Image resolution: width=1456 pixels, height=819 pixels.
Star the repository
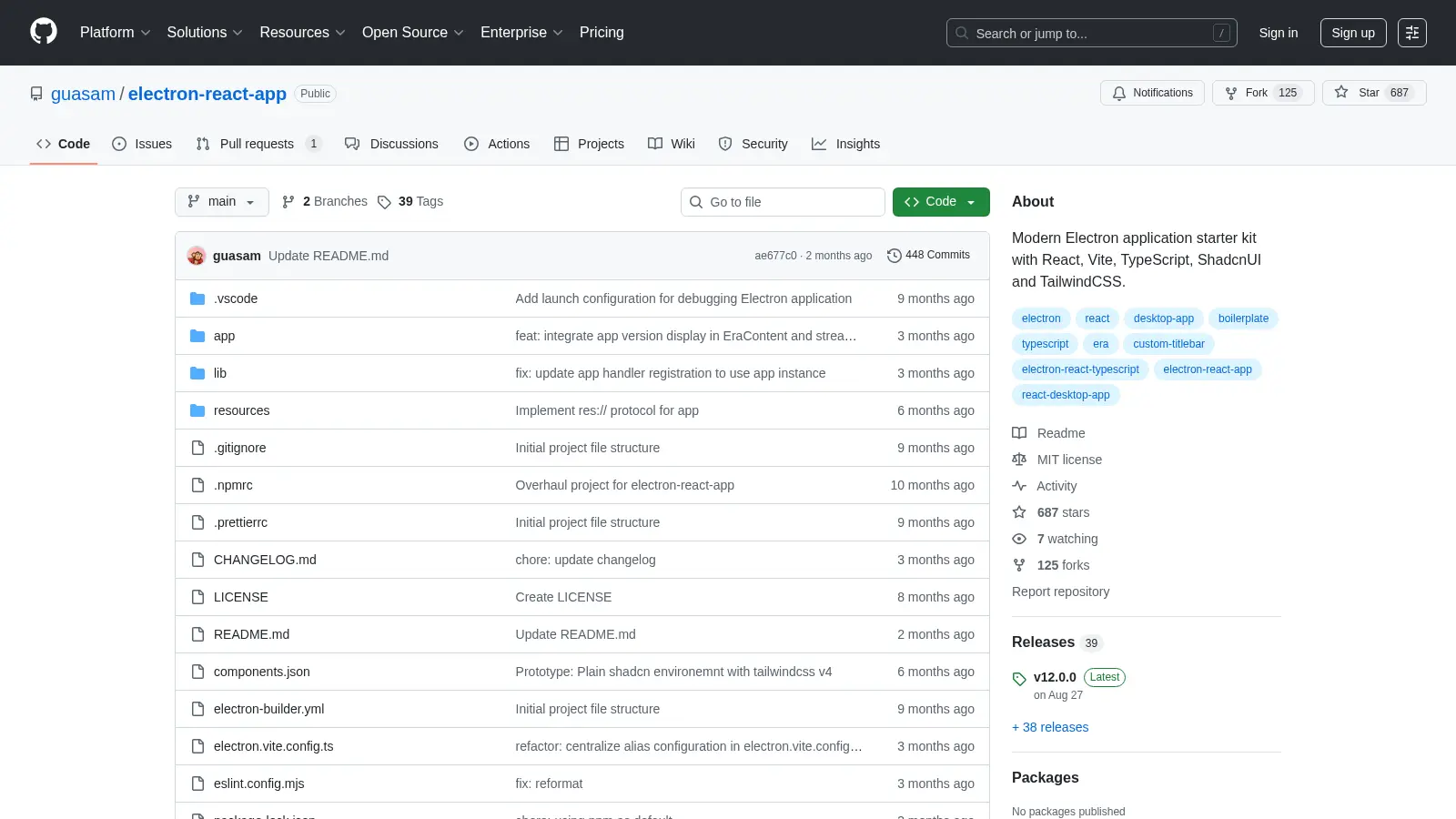[1374, 93]
